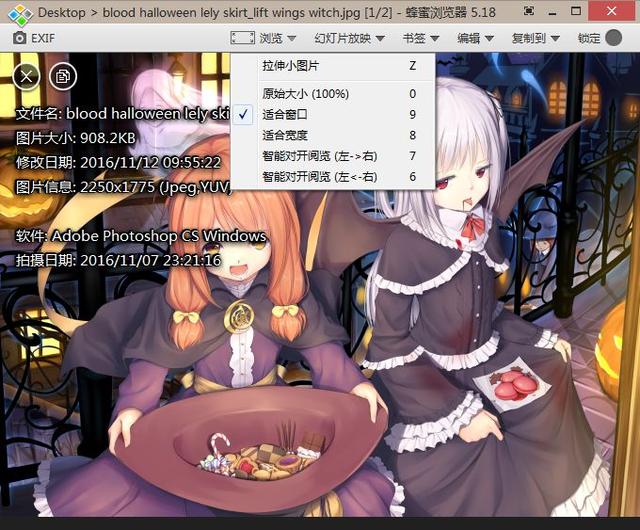
Task: Choose 原始大小 (100%) option
Action: click(333, 94)
